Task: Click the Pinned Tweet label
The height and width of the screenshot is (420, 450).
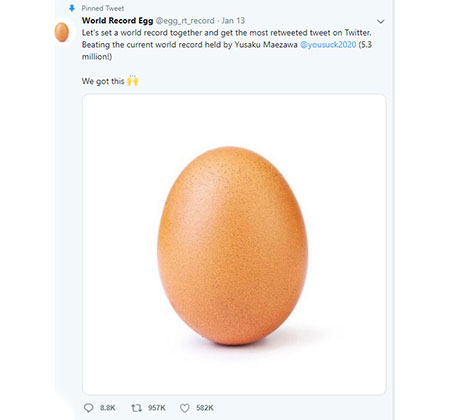Action: [103, 8]
